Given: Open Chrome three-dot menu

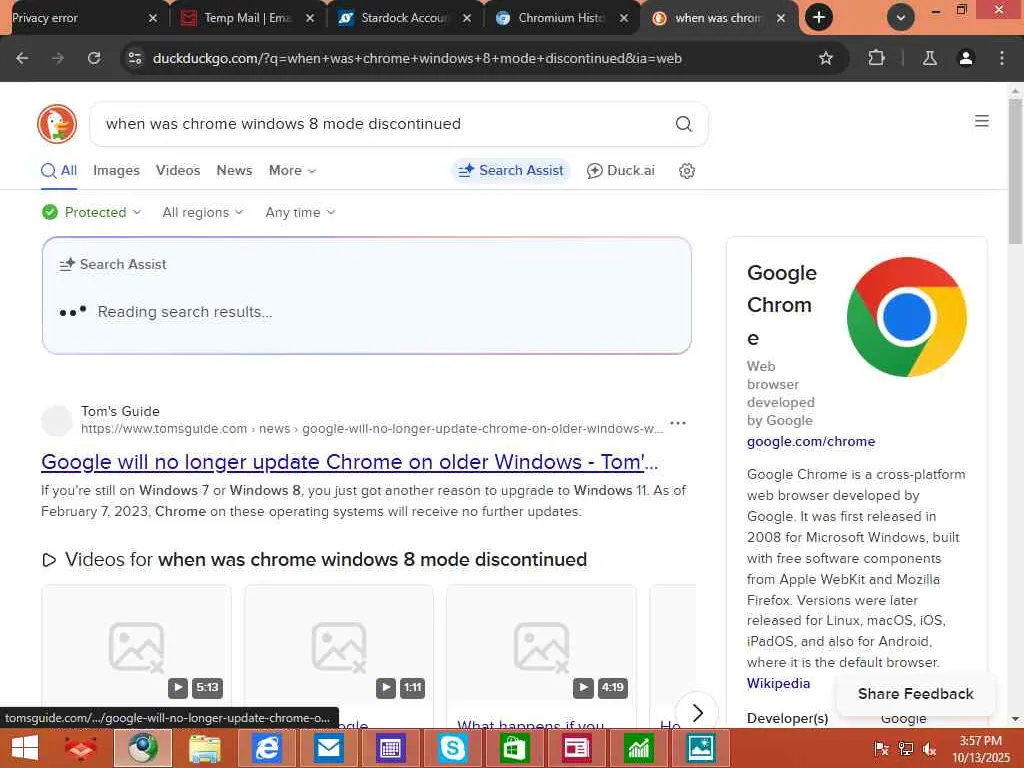Looking at the screenshot, I should (x=1002, y=58).
